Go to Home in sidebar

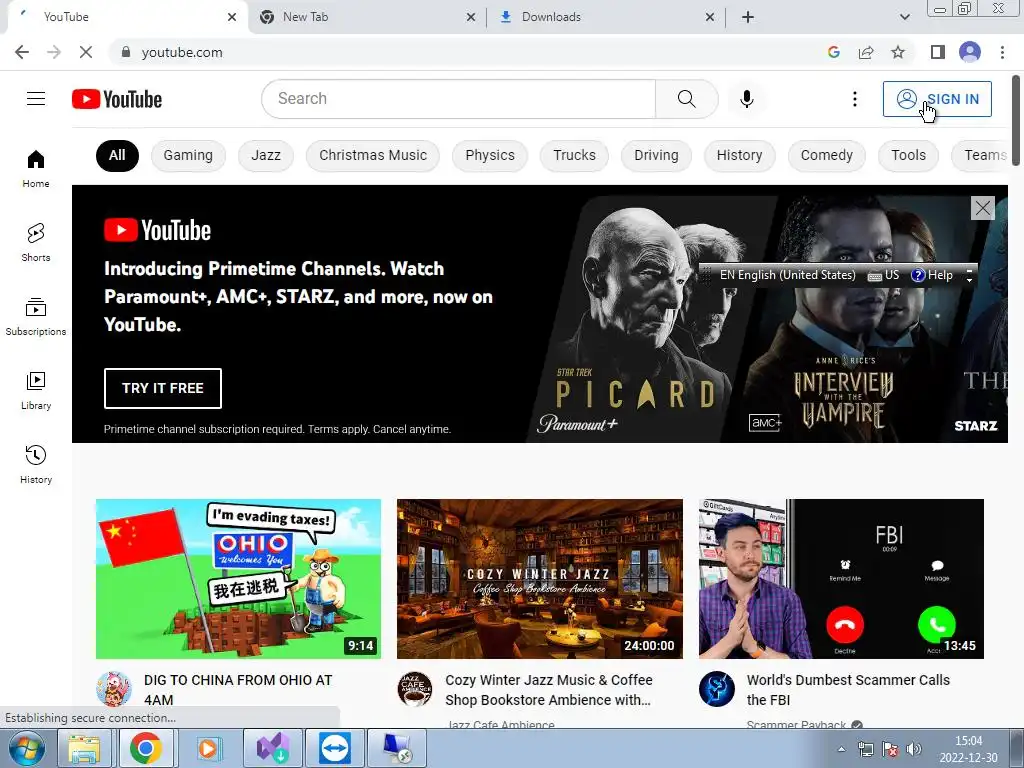coord(36,168)
